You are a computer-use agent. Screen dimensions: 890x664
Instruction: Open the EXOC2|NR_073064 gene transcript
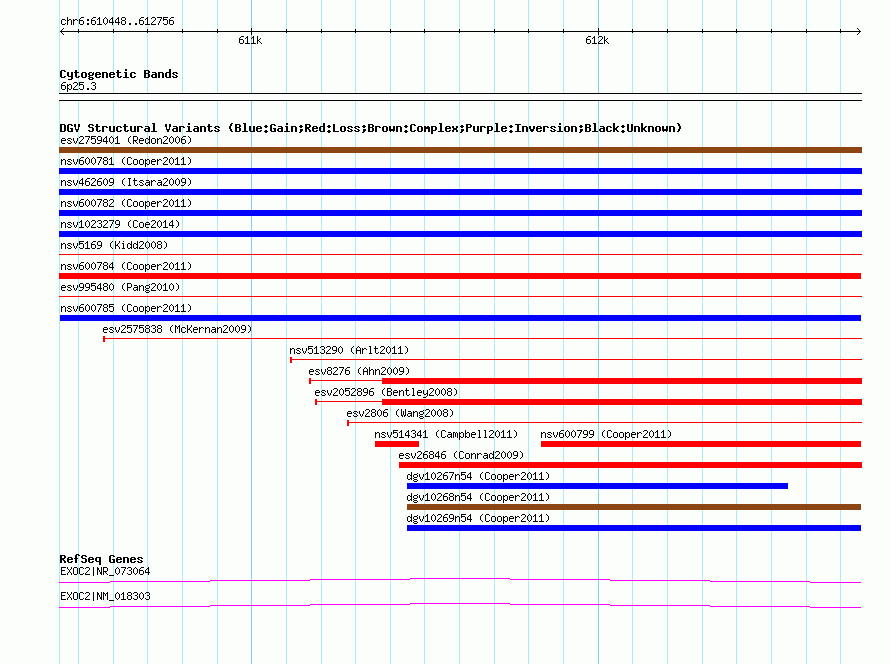pyautogui.click(x=105, y=571)
